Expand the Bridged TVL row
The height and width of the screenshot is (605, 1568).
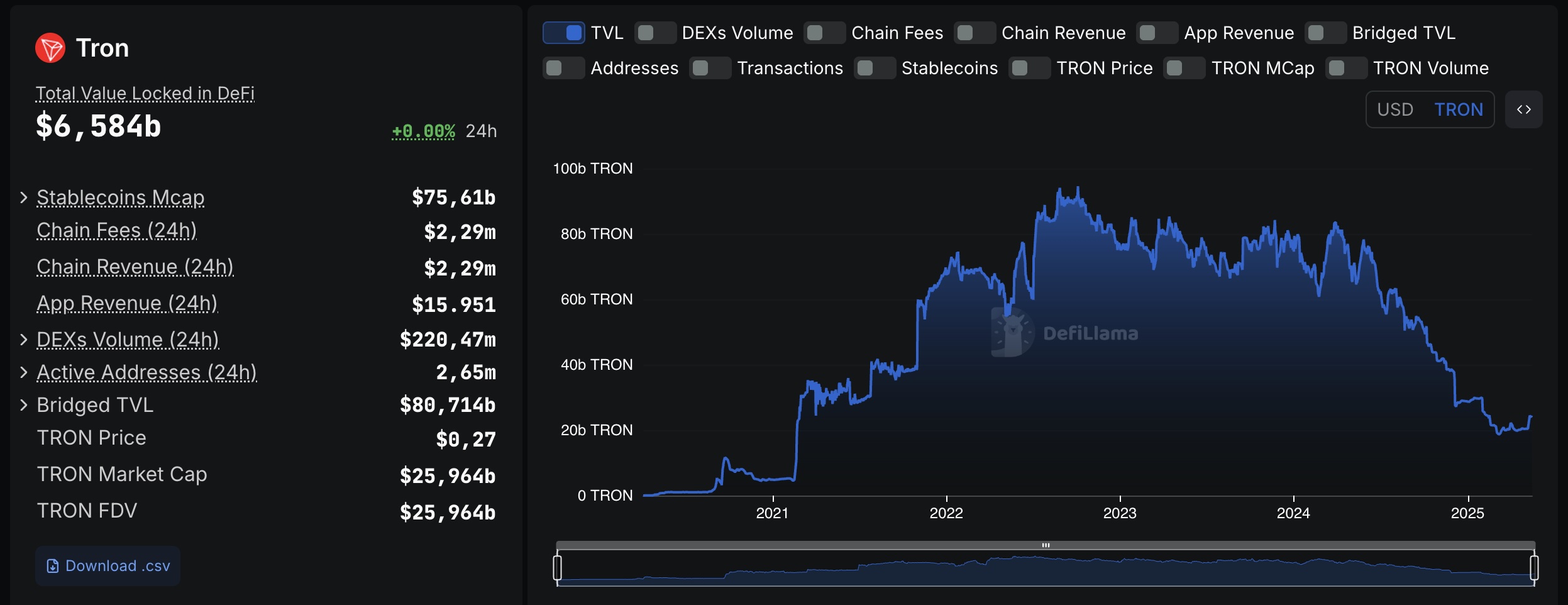coord(24,405)
